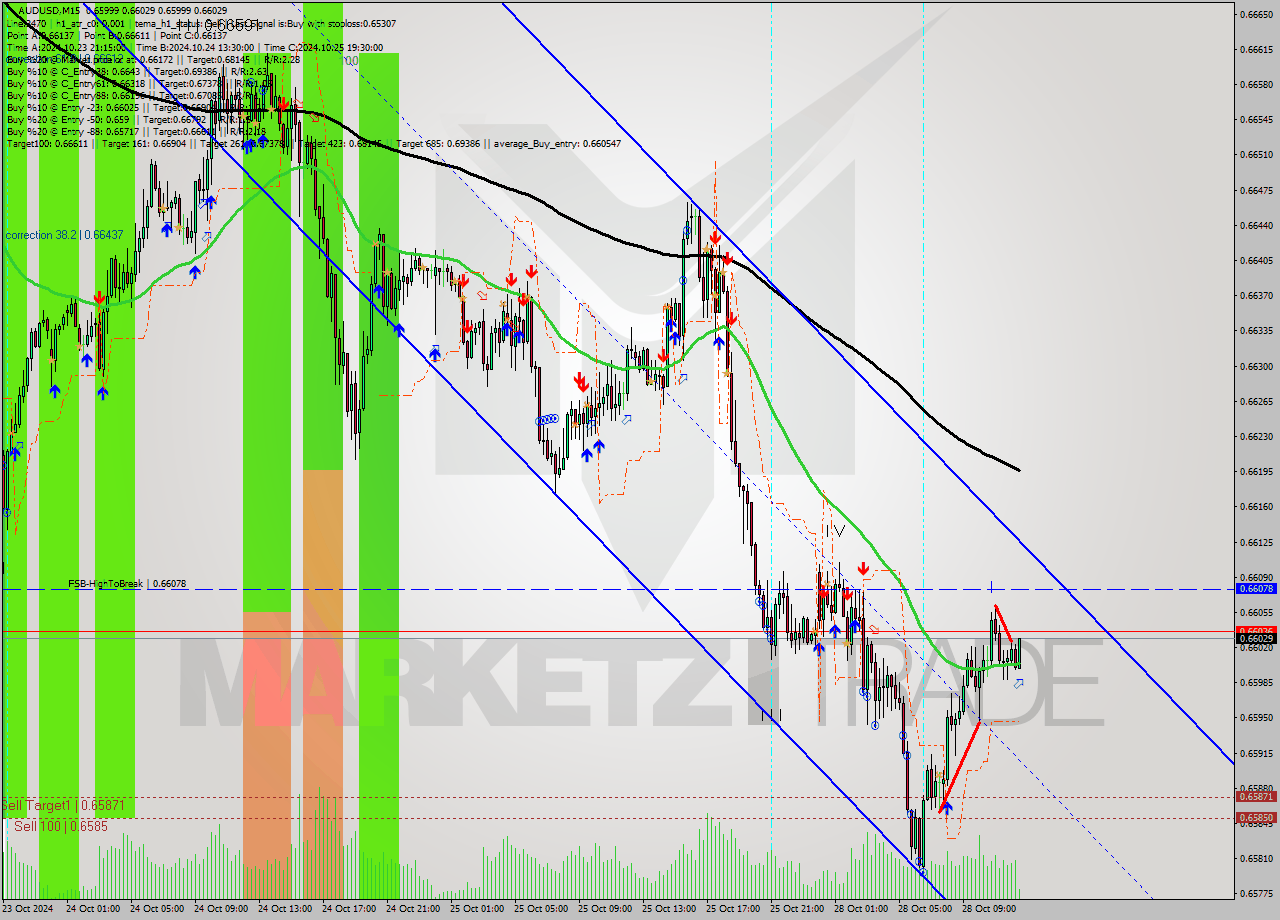
Task: Click the 0.65985 price axis label
Action: [x=1256, y=682]
